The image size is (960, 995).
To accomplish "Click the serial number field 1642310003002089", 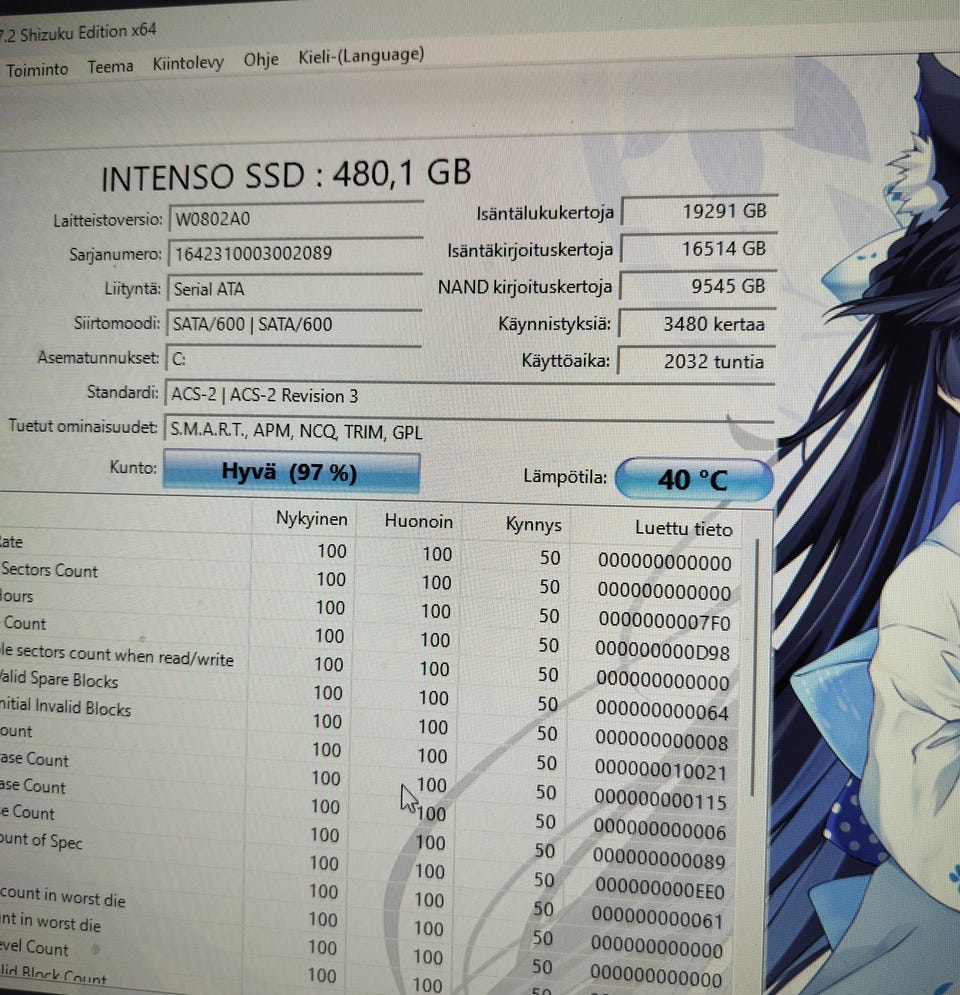I will click(295, 254).
